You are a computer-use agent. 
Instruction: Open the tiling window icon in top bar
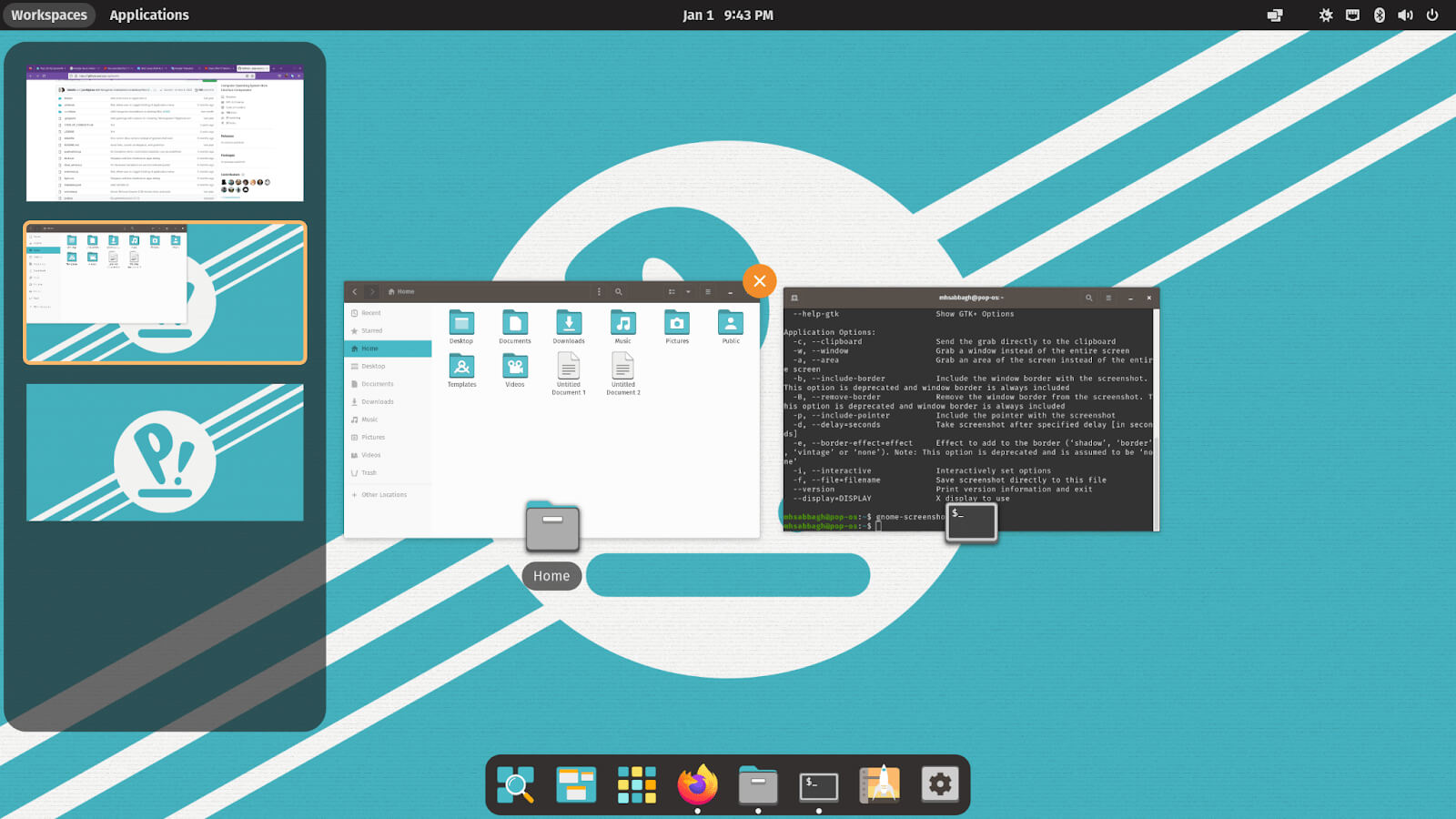[1275, 15]
